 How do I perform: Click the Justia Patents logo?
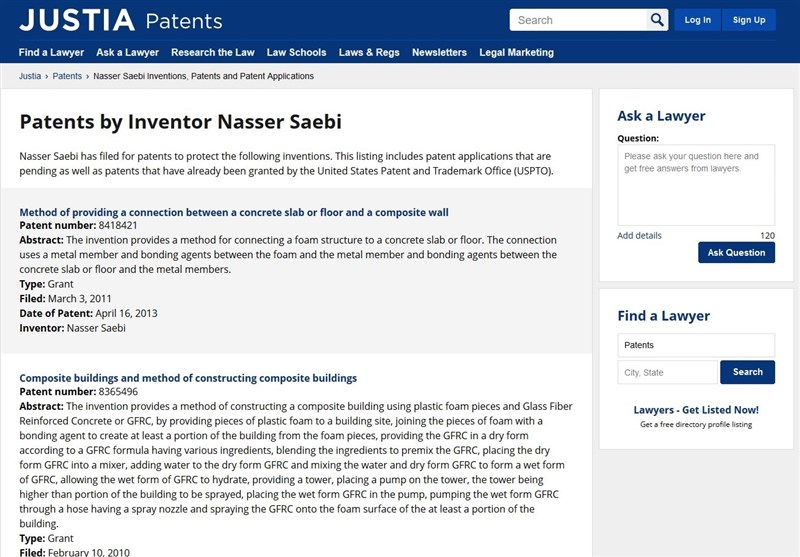coord(120,20)
